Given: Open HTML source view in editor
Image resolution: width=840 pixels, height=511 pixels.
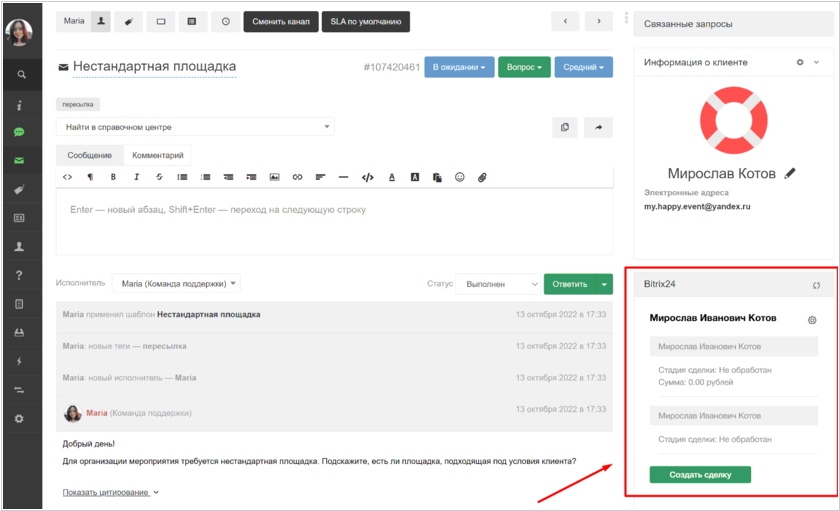Looking at the screenshot, I should click(68, 177).
